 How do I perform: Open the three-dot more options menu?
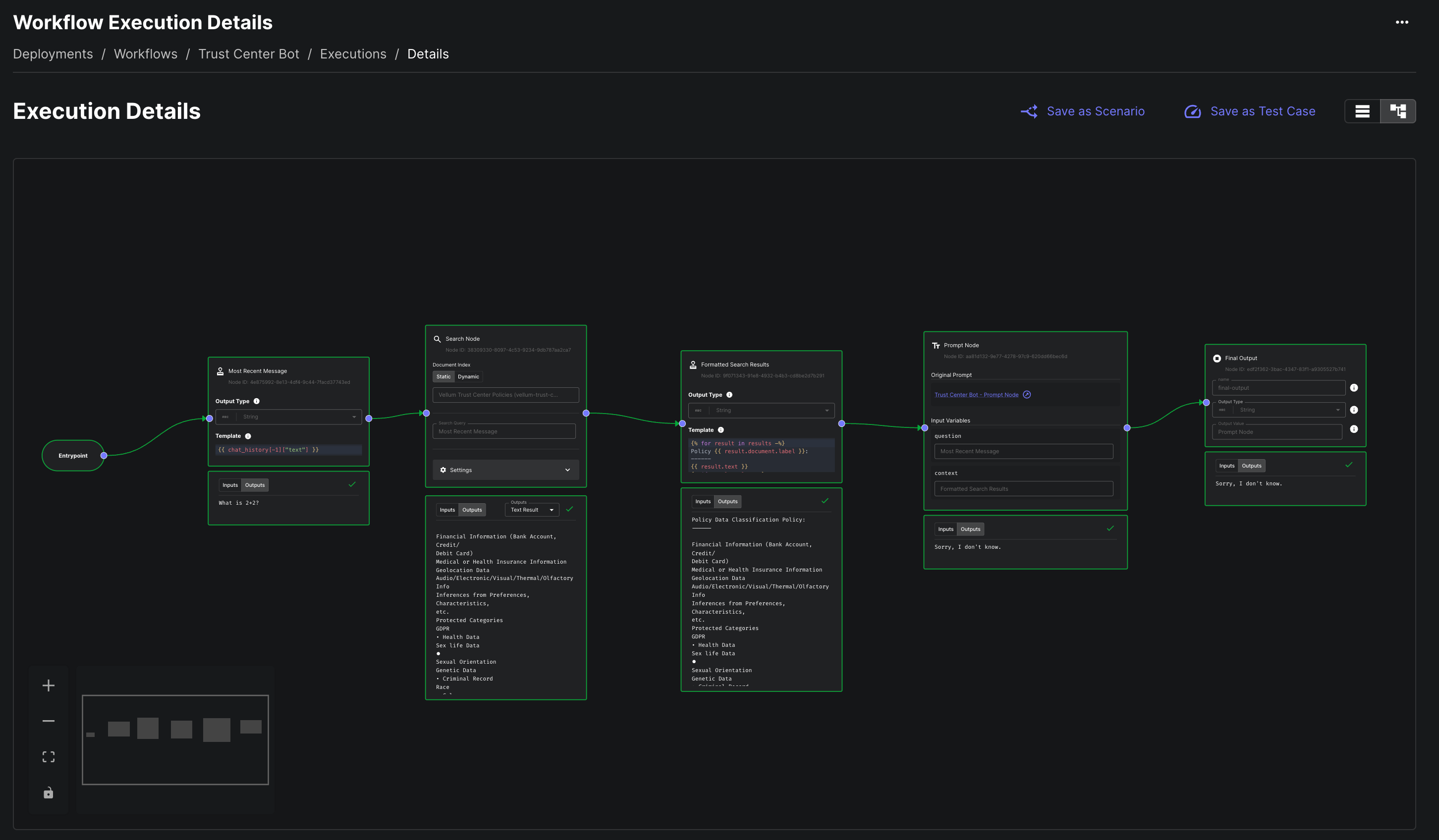pyautogui.click(x=1402, y=22)
